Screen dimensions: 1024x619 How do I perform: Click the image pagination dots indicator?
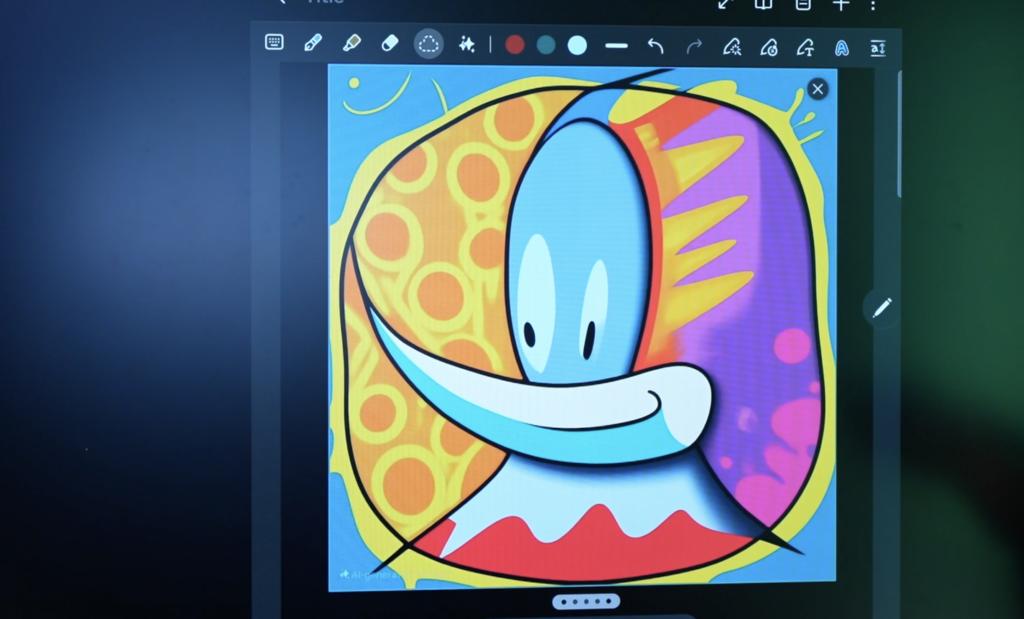(x=586, y=602)
